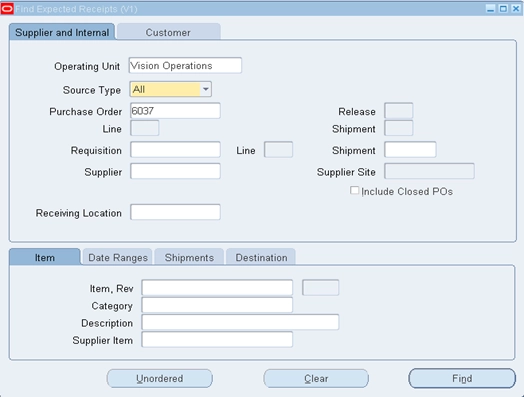Click the Shipment field on Requisition row

(x=410, y=149)
